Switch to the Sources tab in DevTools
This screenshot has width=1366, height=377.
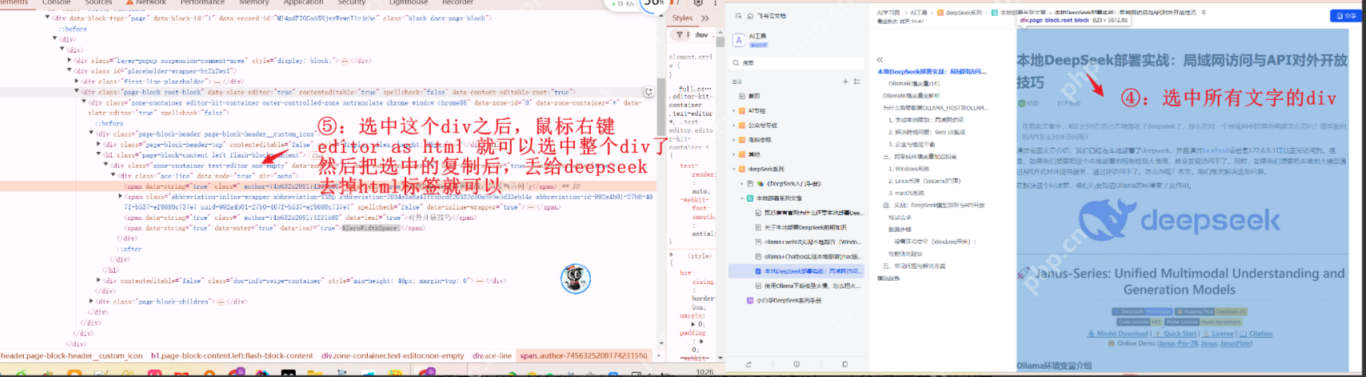coord(97,3)
